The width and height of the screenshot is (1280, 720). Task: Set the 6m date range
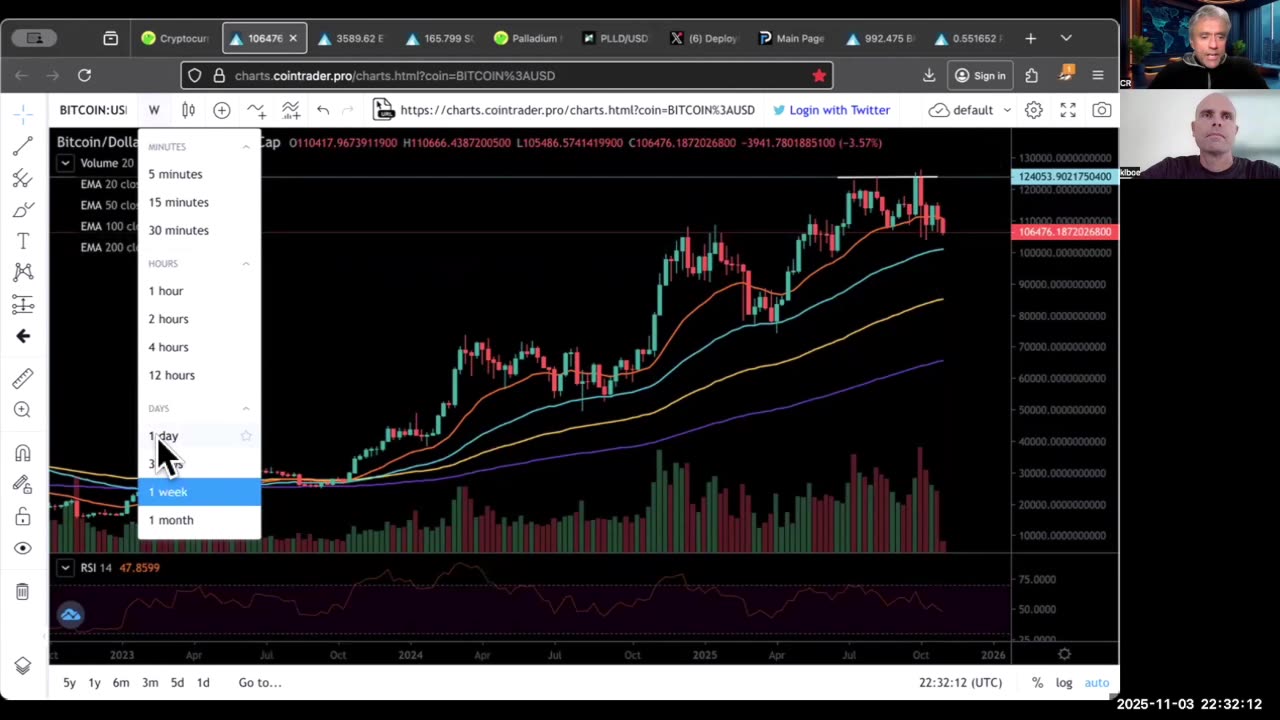(x=121, y=682)
